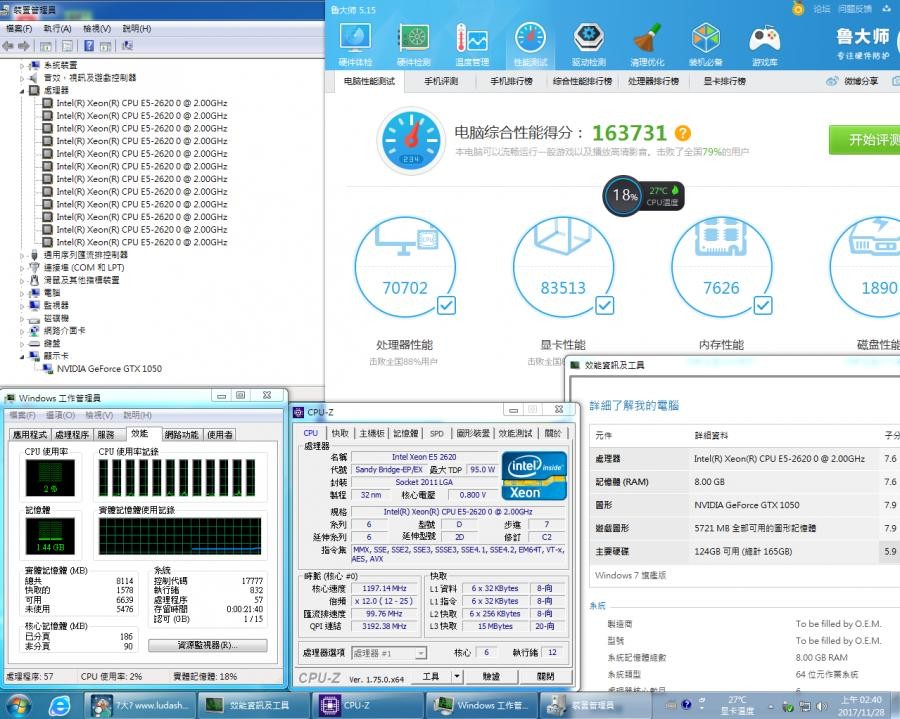Click 資源監視器(R)... button in Task Manager
The image size is (900, 719).
pyautogui.click(x=208, y=646)
